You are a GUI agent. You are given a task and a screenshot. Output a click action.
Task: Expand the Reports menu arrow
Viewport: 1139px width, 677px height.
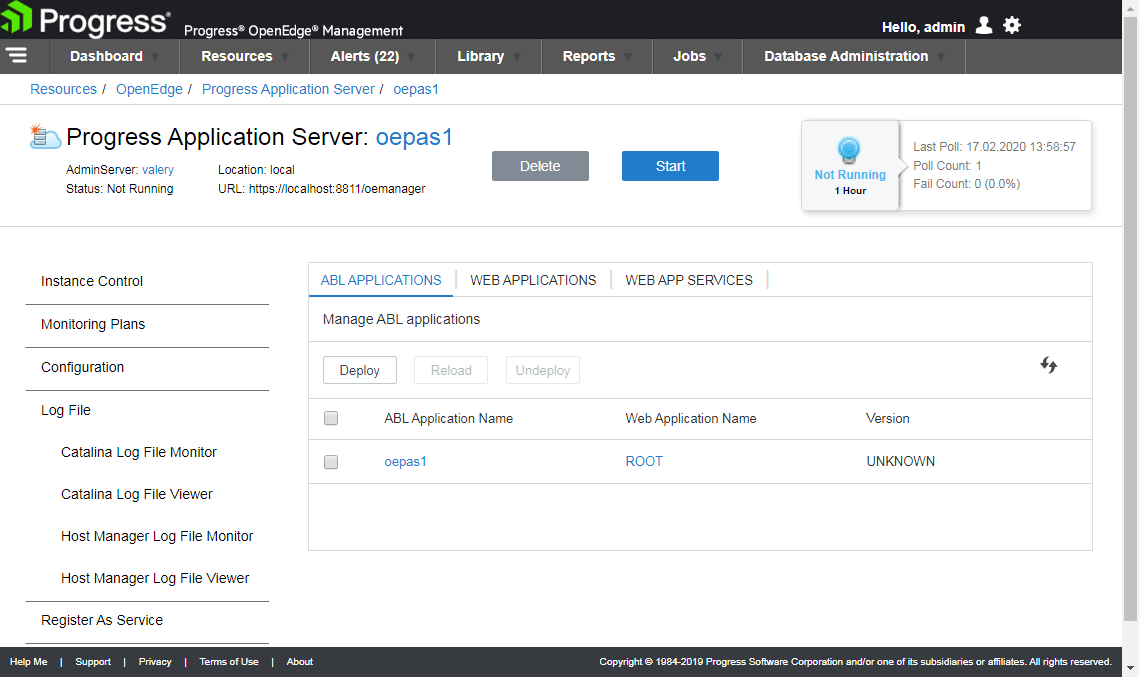click(x=628, y=57)
